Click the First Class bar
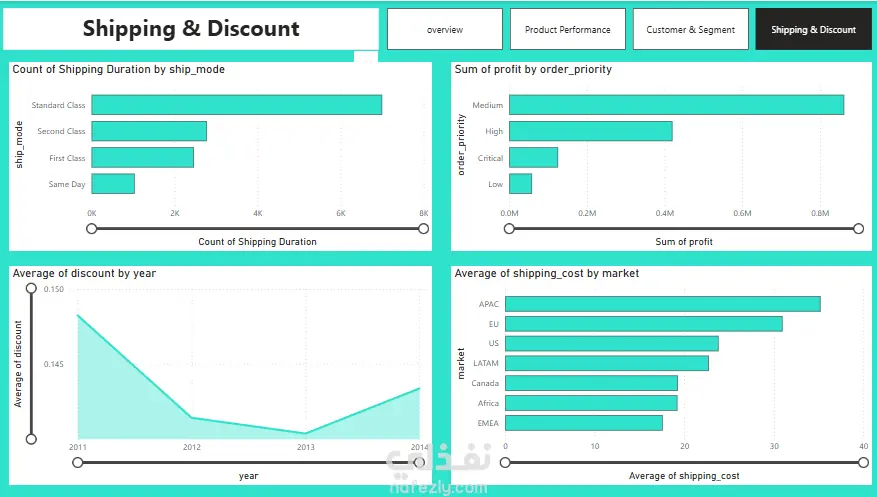Image resolution: width=877 pixels, height=497 pixels. tap(143, 158)
